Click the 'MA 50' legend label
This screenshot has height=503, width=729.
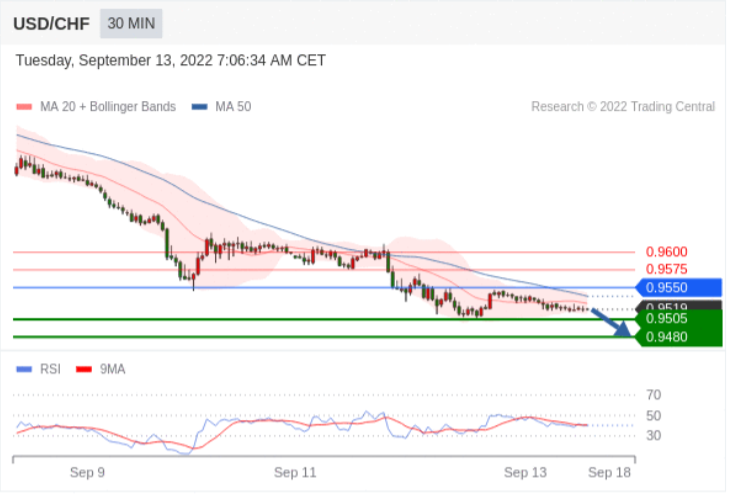[233, 107]
